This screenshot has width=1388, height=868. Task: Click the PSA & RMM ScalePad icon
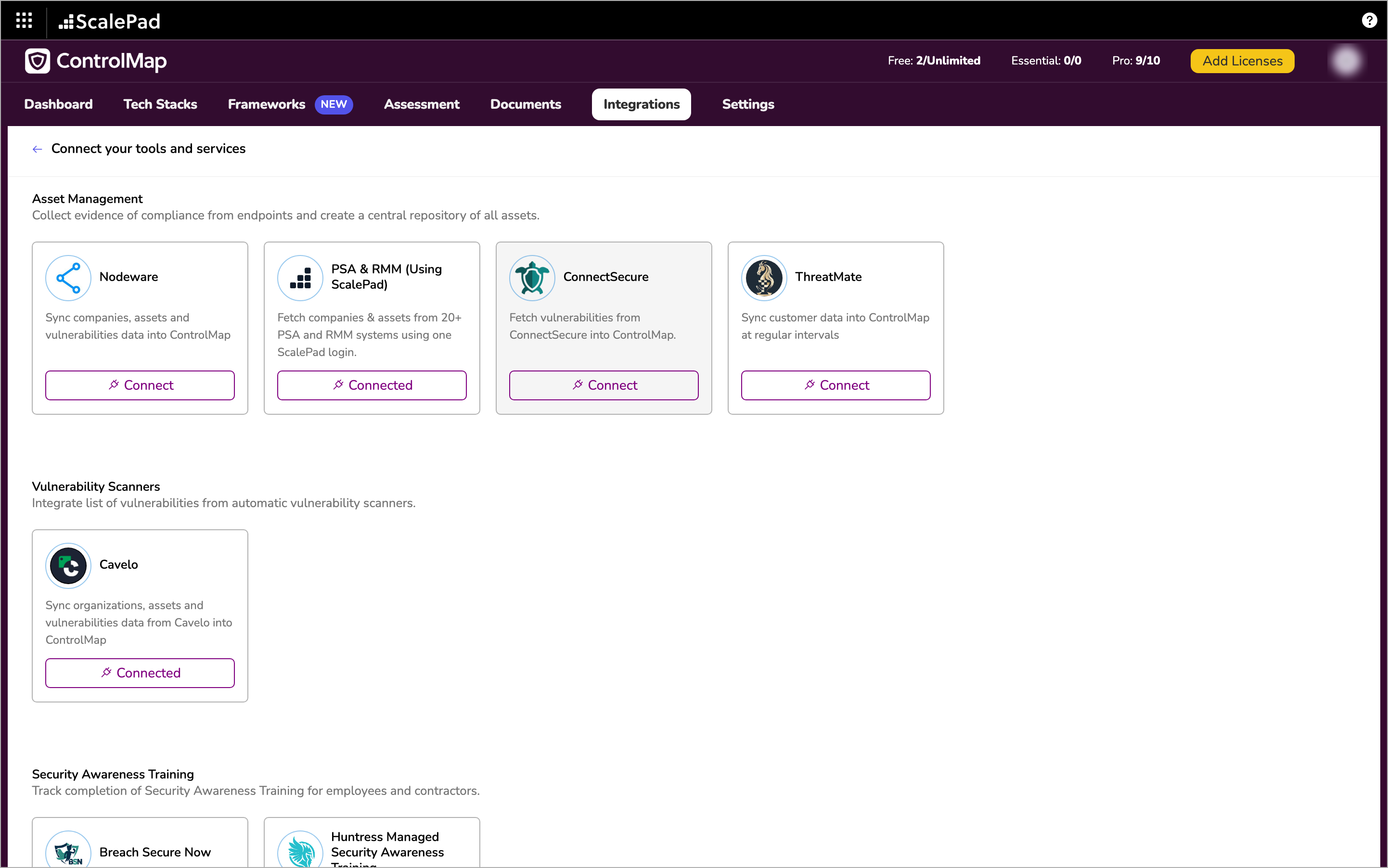coord(300,278)
